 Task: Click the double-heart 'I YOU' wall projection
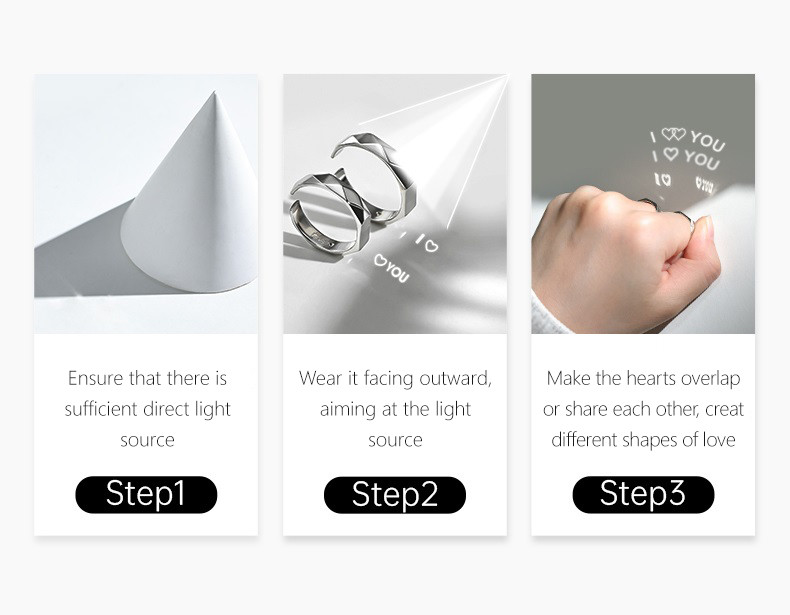tap(688, 139)
